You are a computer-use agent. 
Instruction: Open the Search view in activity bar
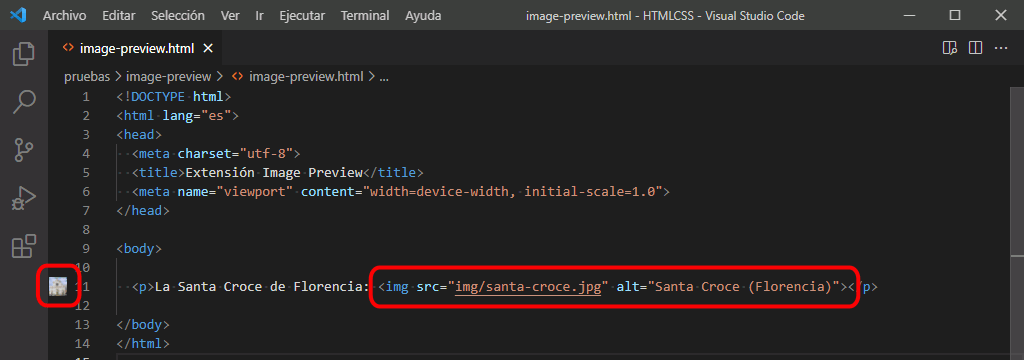point(24,101)
